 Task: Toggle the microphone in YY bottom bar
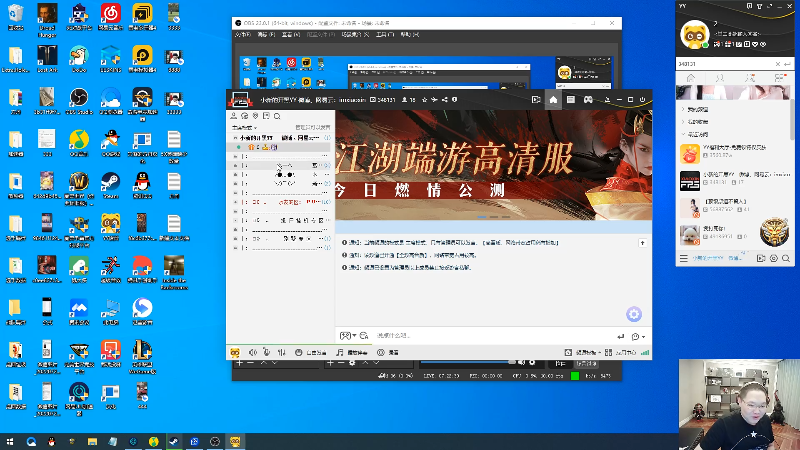[266, 353]
